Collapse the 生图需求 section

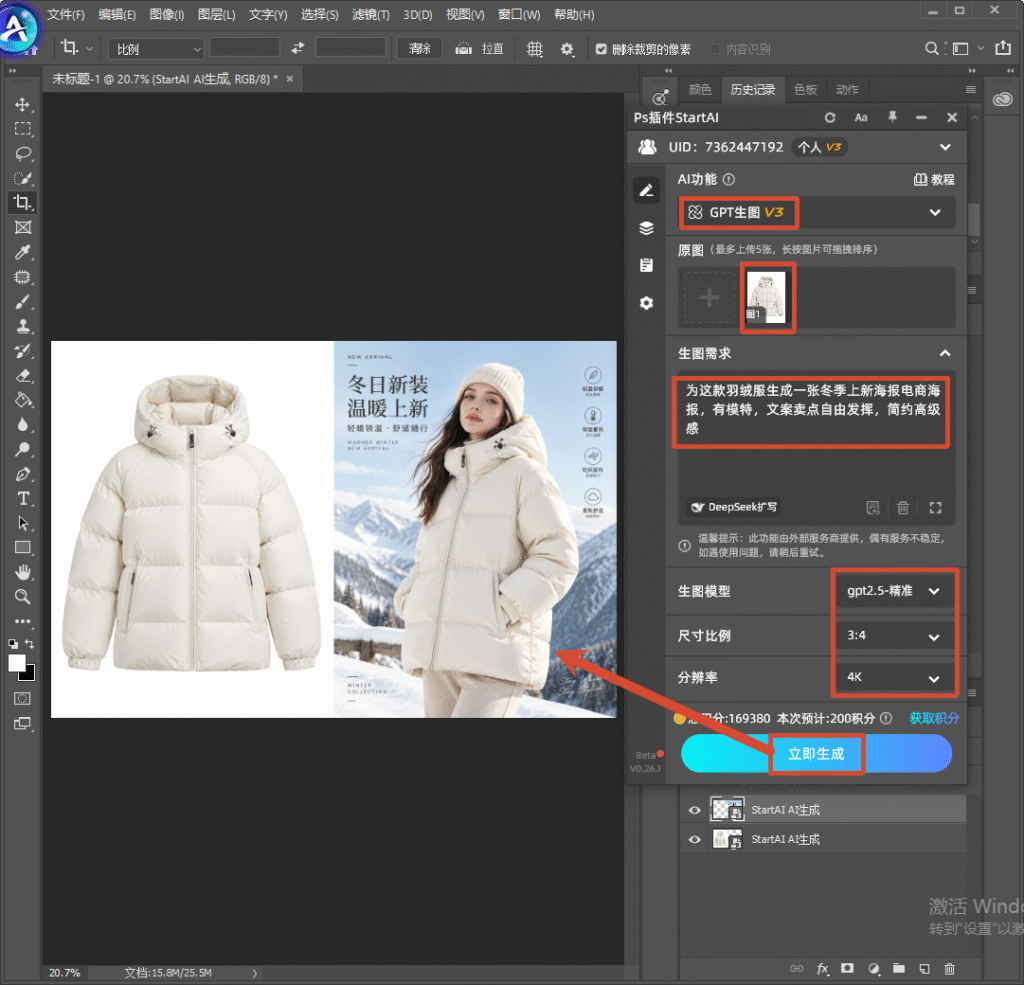click(x=944, y=353)
